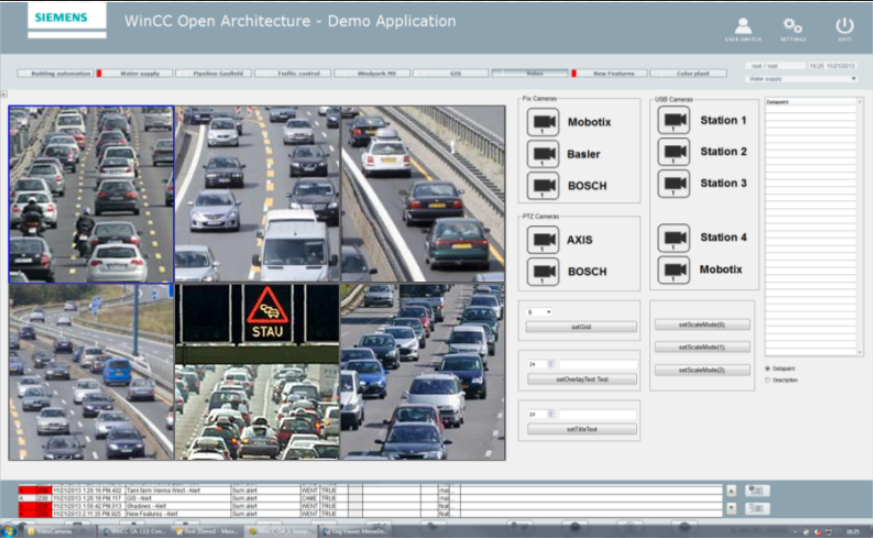Select the AXIS PTZ camera icon
The width and height of the screenshot is (873, 538).
pyautogui.click(x=543, y=239)
